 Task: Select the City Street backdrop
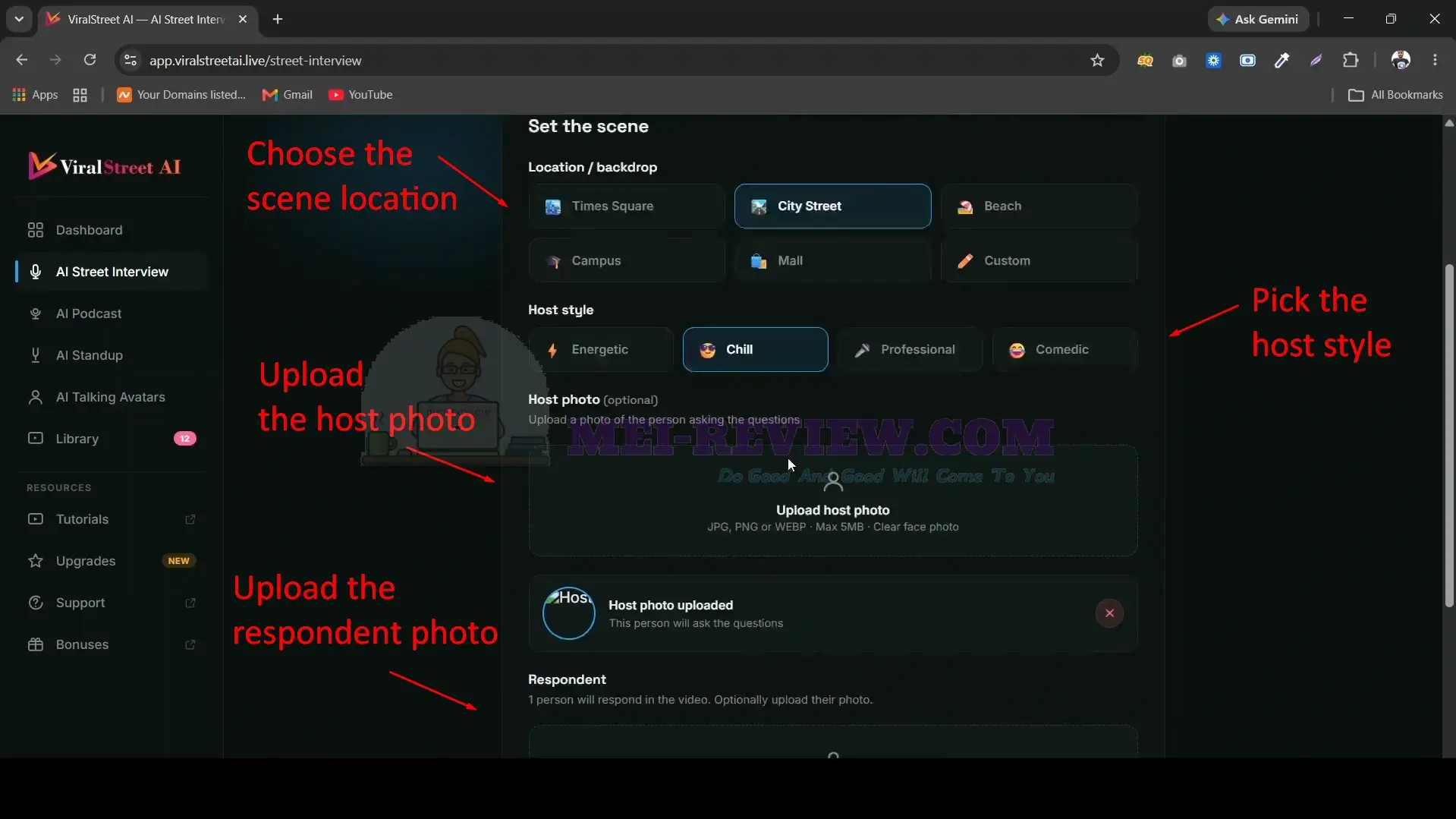tap(832, 206)
